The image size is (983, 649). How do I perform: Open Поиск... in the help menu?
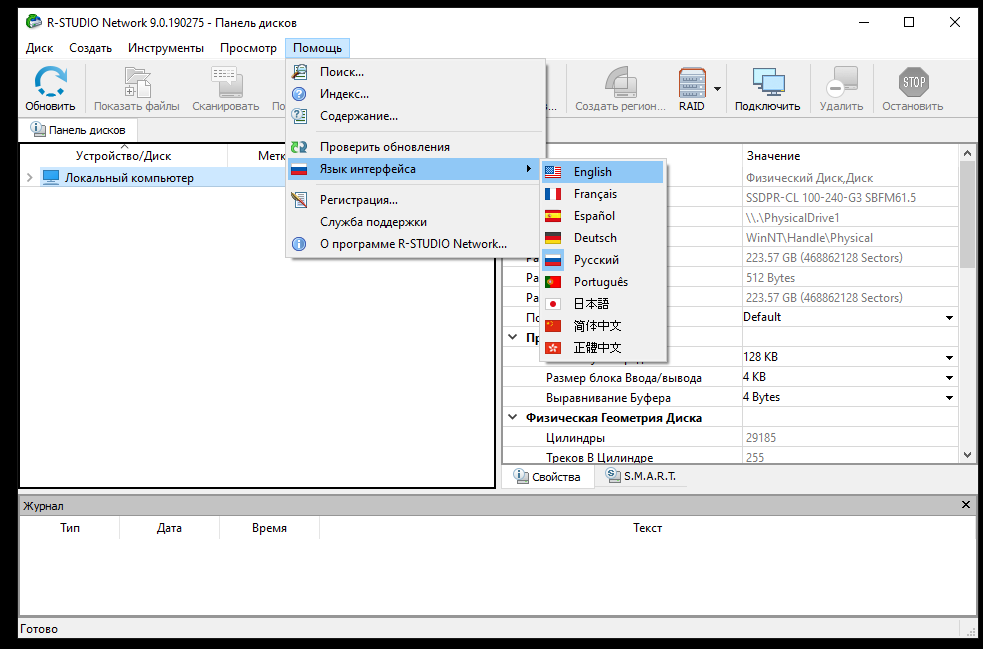pos(416,72)
